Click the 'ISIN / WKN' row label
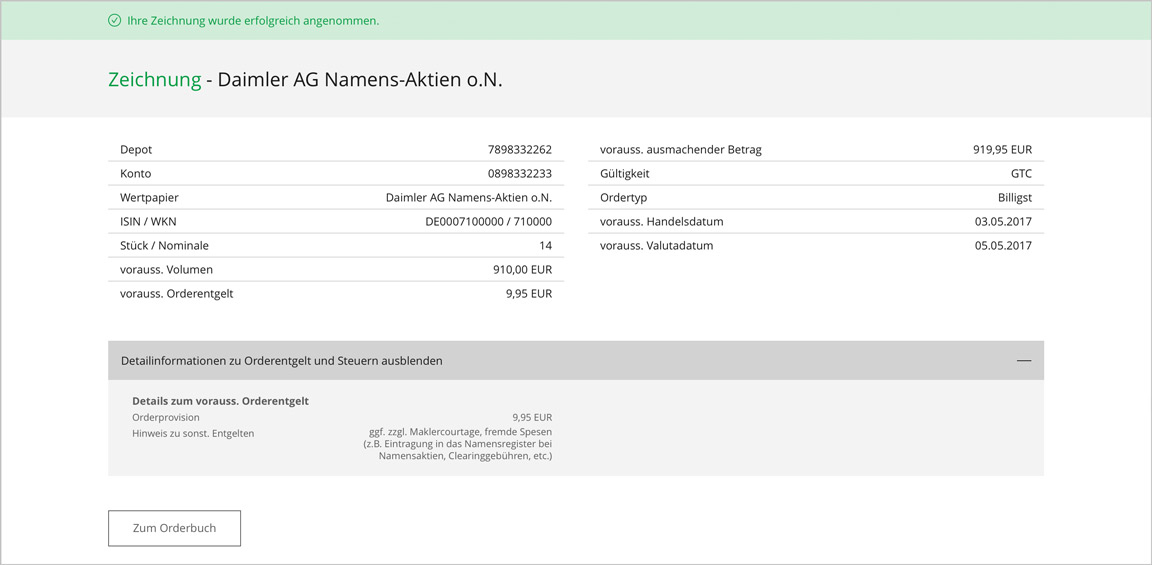This screenshot has height=565, width=1152. point(147,222)
